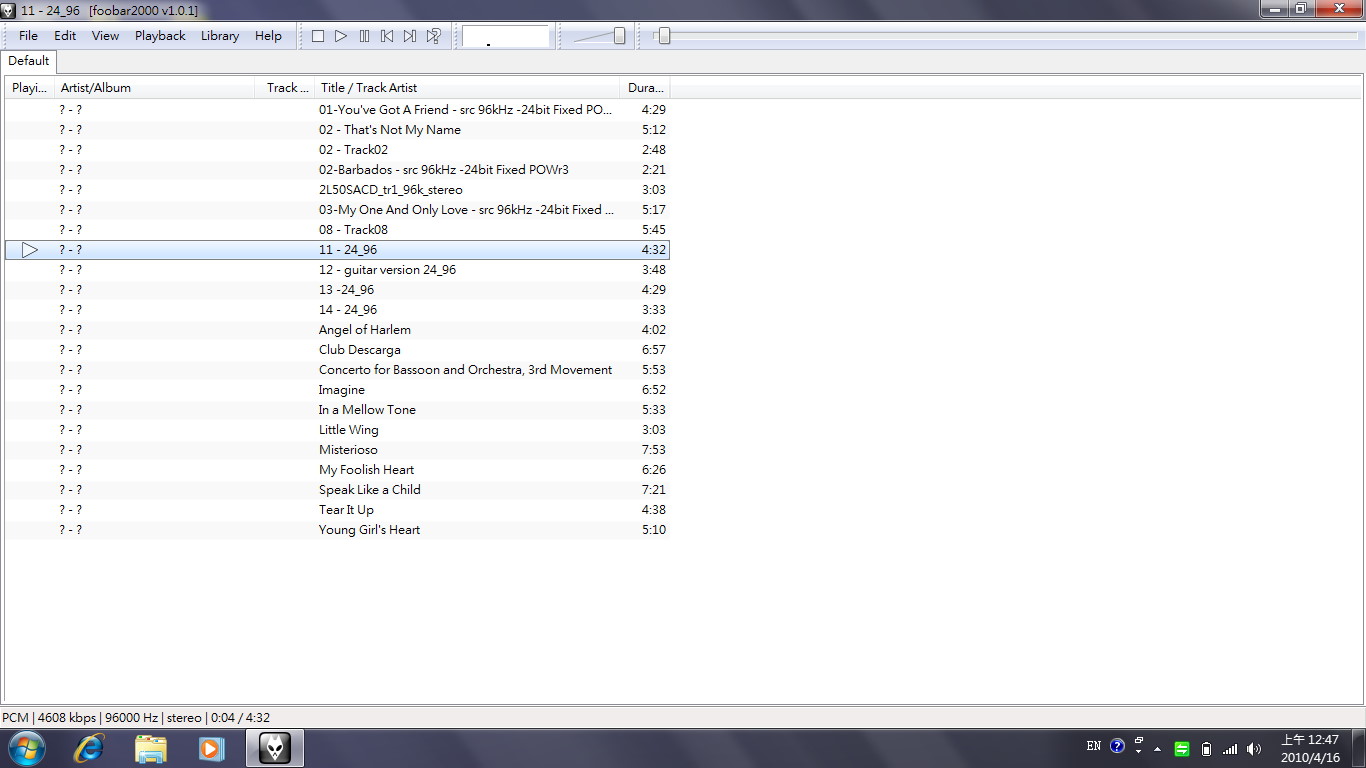Show hidden tray icons arrow
This screenshot has width=1366, height=768.
pyautogui.click(x=1158, y=749)
